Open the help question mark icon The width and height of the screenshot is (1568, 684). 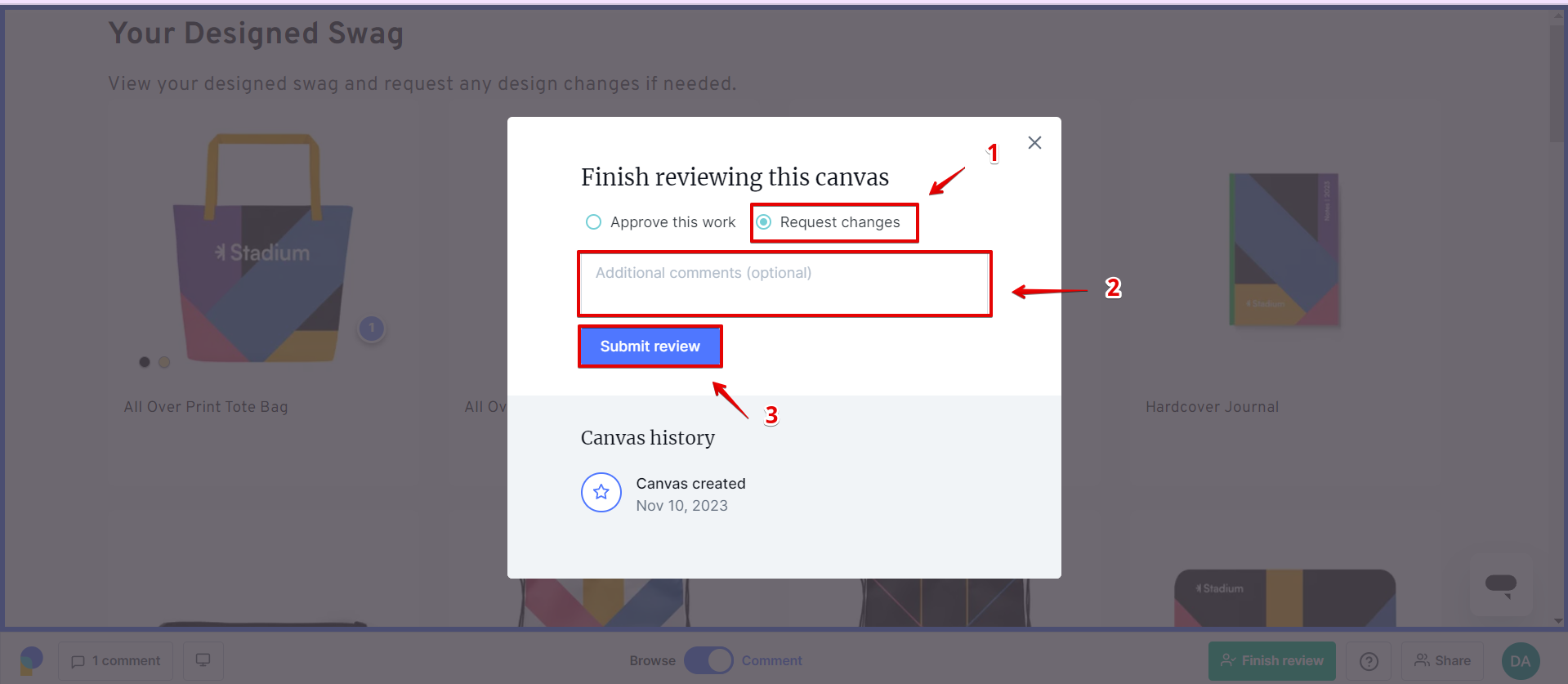pos(1369,661)
